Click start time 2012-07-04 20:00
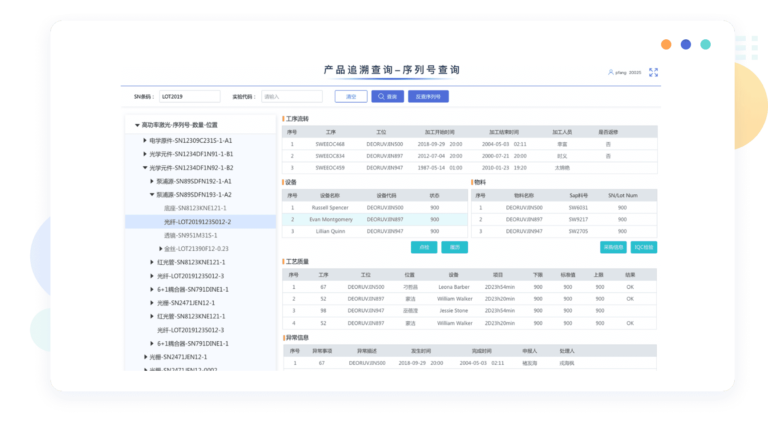The width and height of the screenshot is (768, 422). click(x=440, y=156)
